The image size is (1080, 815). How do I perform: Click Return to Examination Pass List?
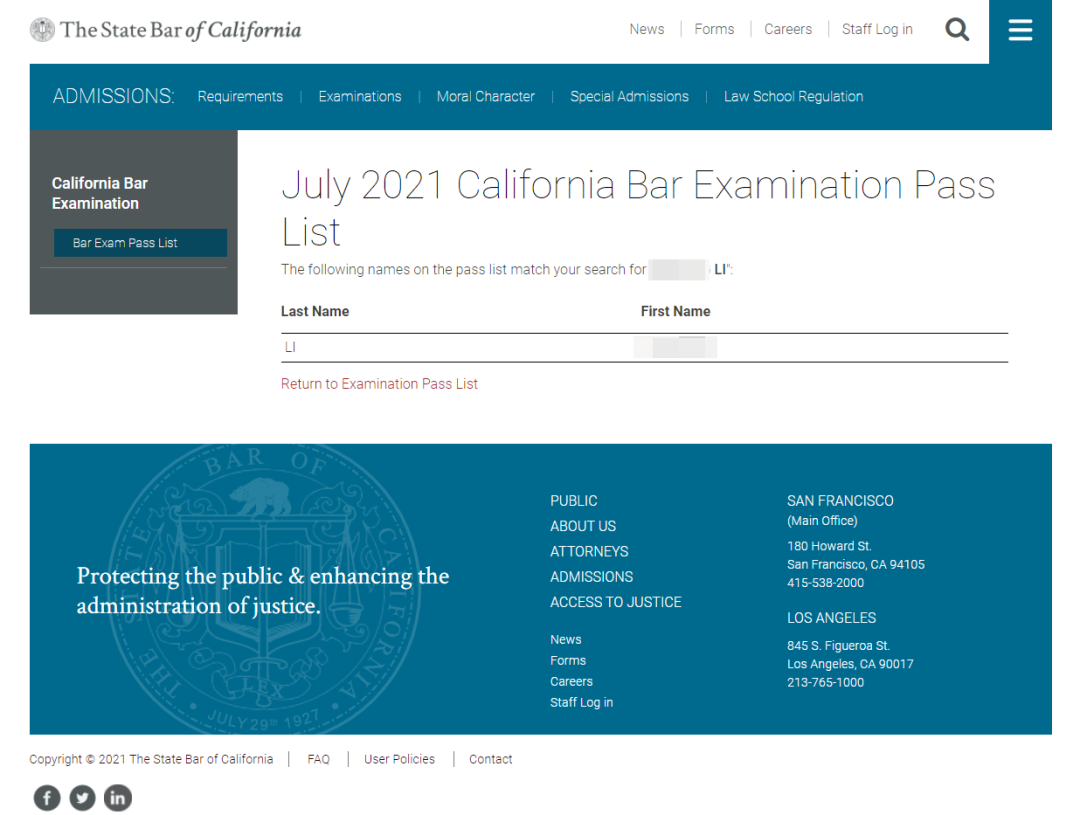pyautogui.click(x=379, y=384)
